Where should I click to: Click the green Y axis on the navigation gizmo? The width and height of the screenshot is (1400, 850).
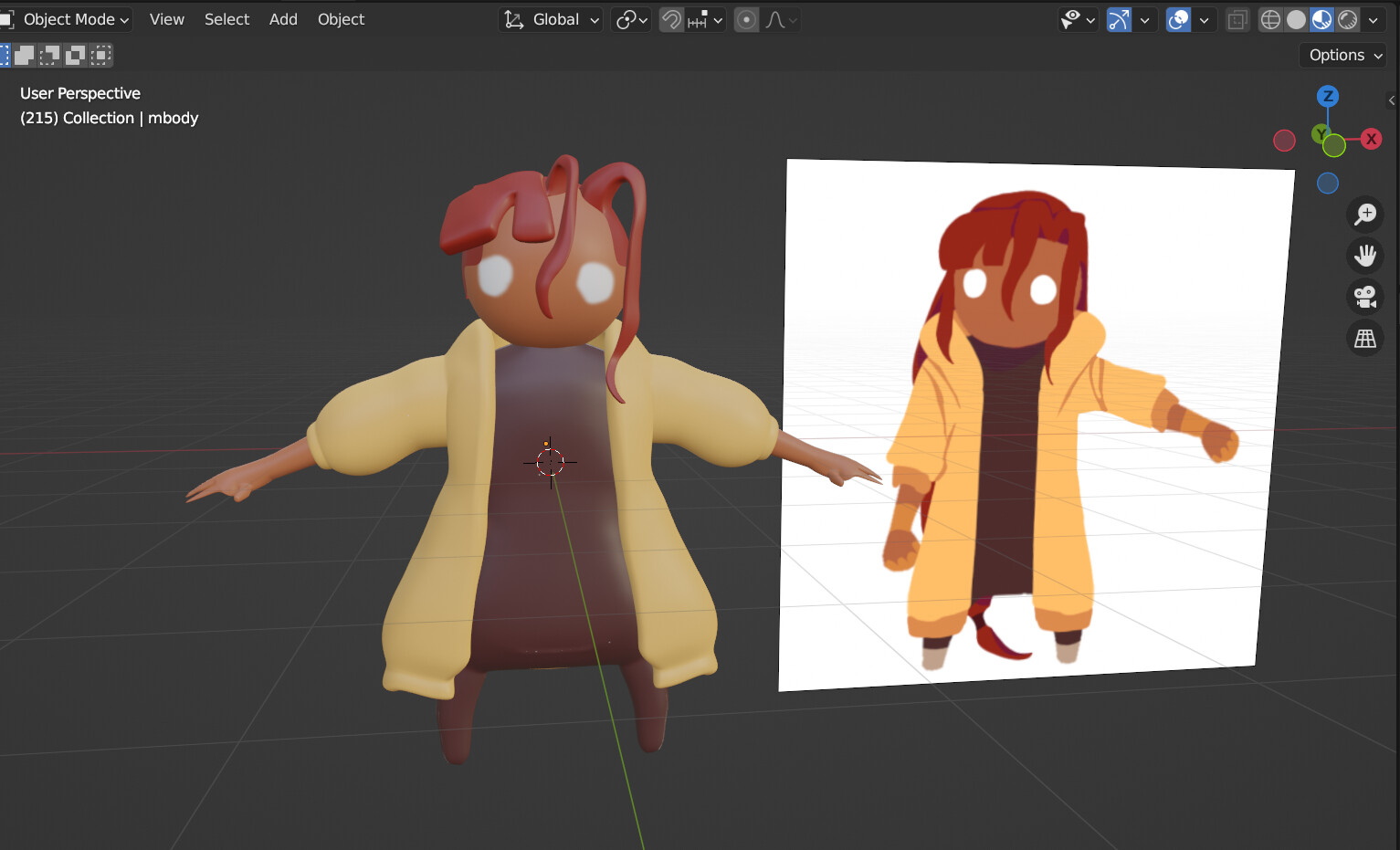[1319, 134]
